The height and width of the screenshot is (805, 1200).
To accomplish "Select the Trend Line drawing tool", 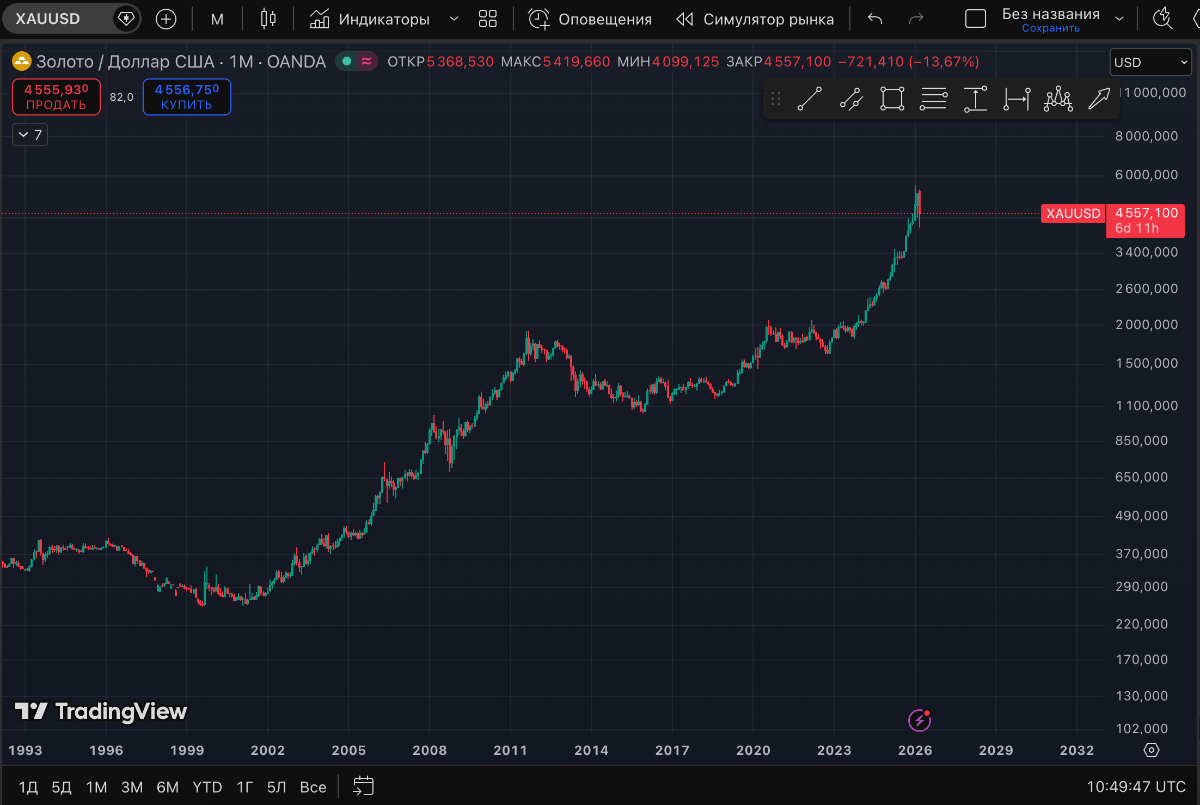I will click(810, 98).
